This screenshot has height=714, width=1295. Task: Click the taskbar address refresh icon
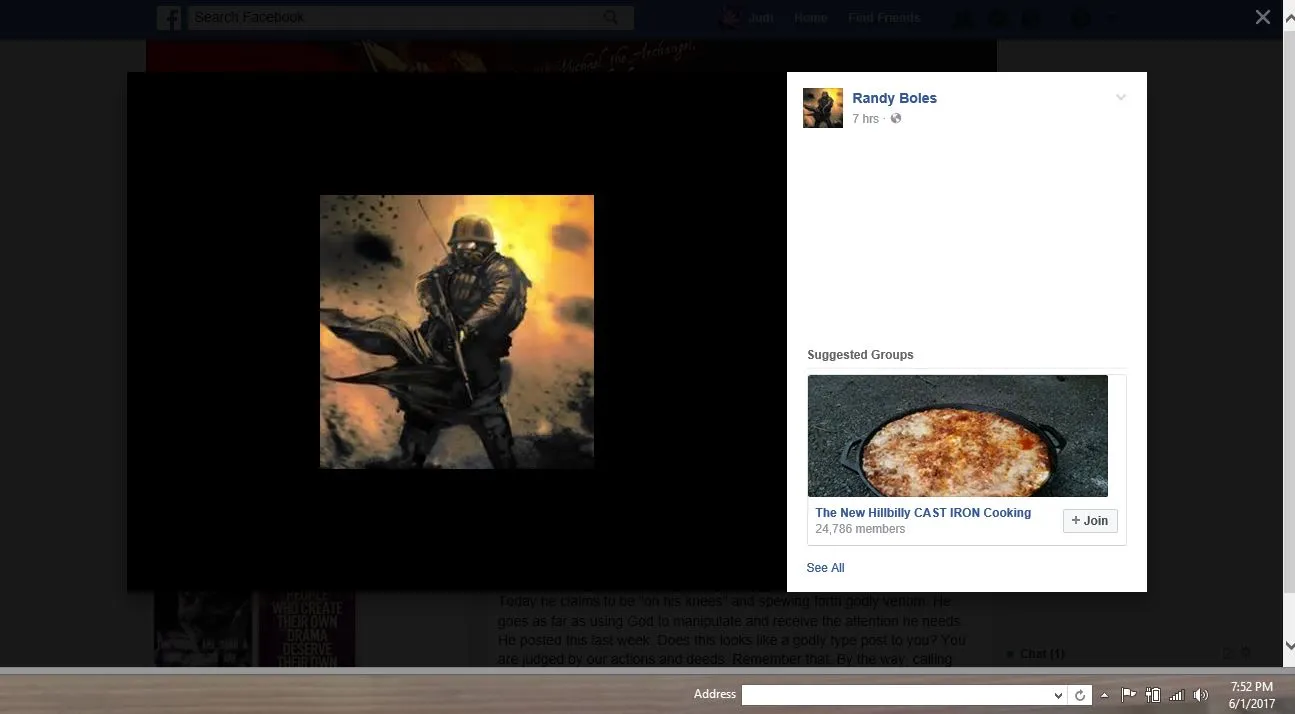point(1080,695)
